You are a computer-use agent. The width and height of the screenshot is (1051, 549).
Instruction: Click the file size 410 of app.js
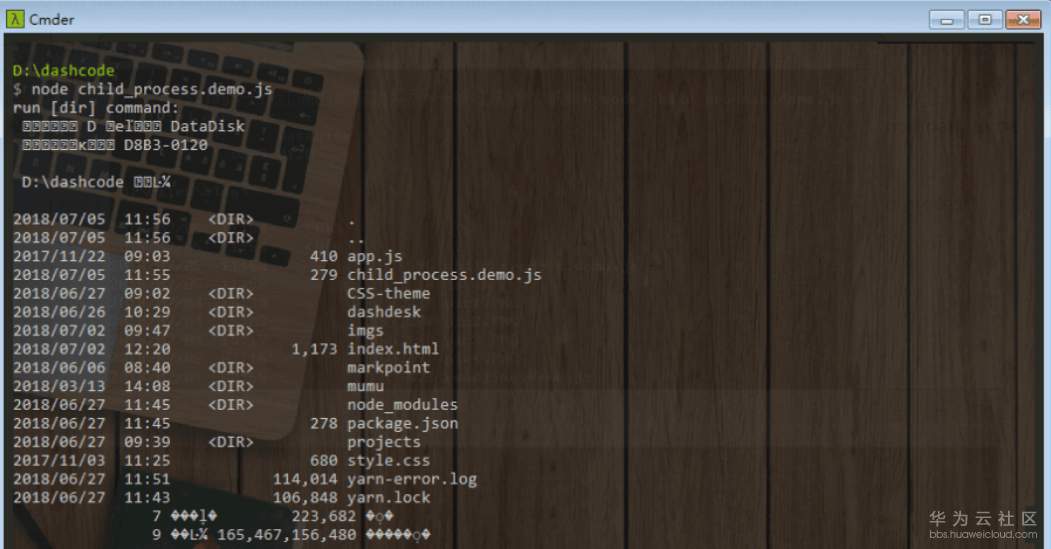(x=324, y=256)
